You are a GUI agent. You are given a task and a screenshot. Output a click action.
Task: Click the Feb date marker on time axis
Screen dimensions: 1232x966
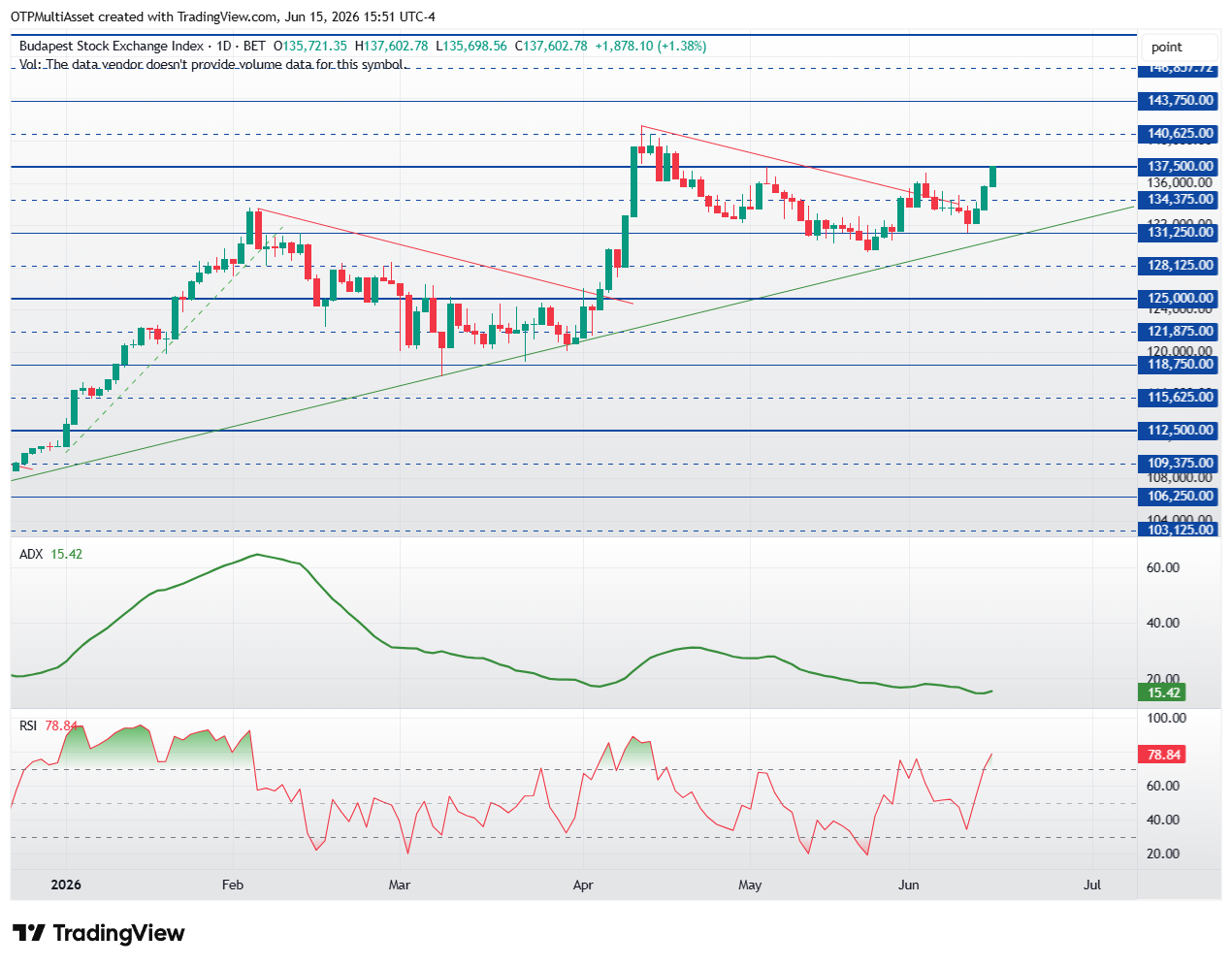point(233,885)
